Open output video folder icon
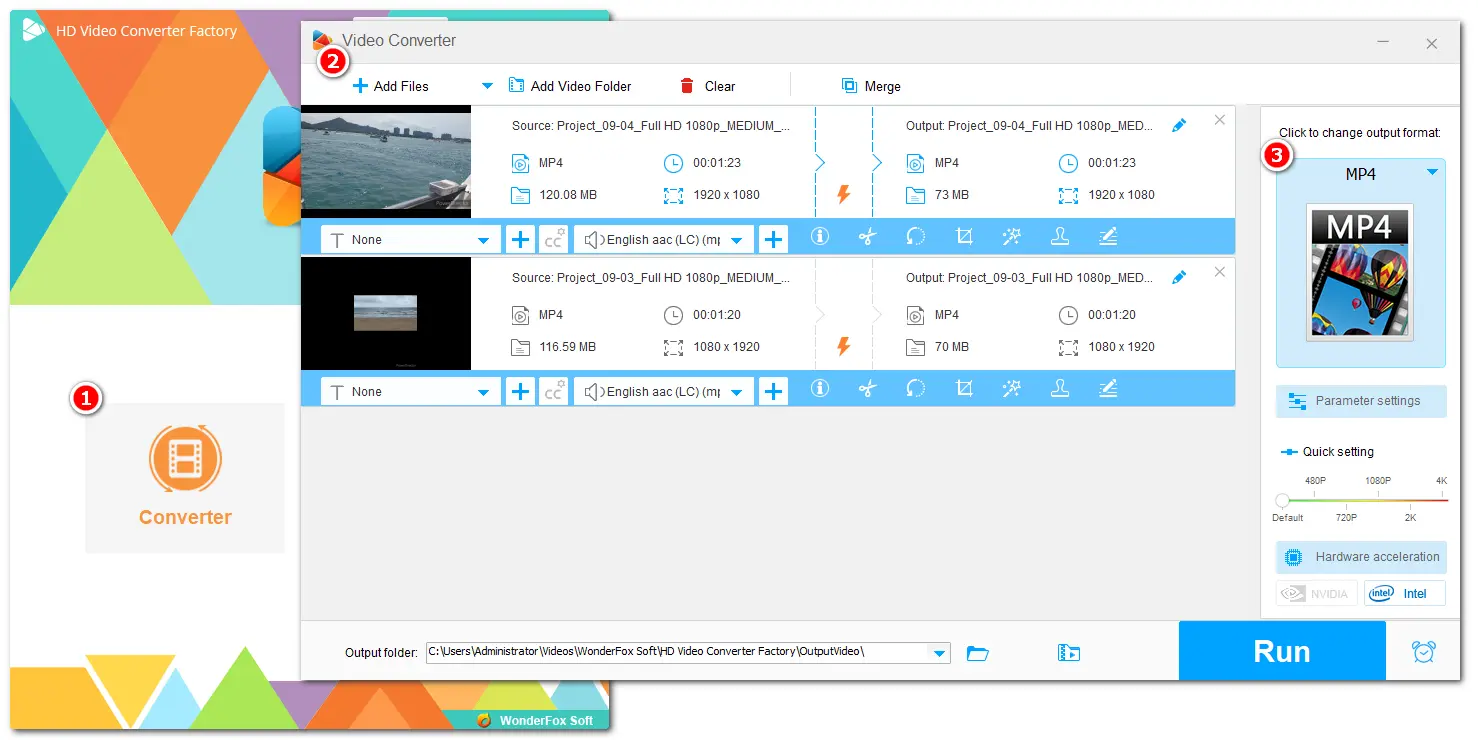This screenshot has width=1478, height=740. click(x=1069, y=653)
